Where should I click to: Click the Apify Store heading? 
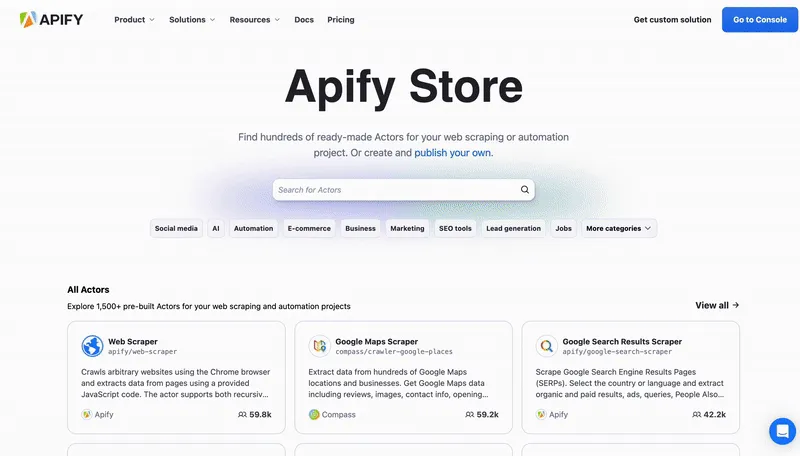point(404,87)
